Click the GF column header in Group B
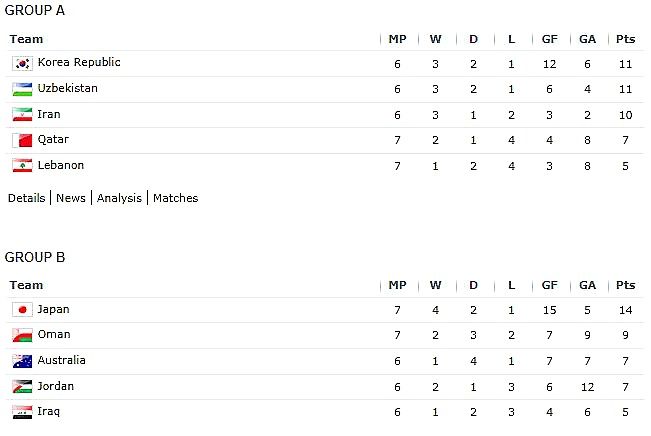This screenshot has width=651, height=436. point(550,285)
